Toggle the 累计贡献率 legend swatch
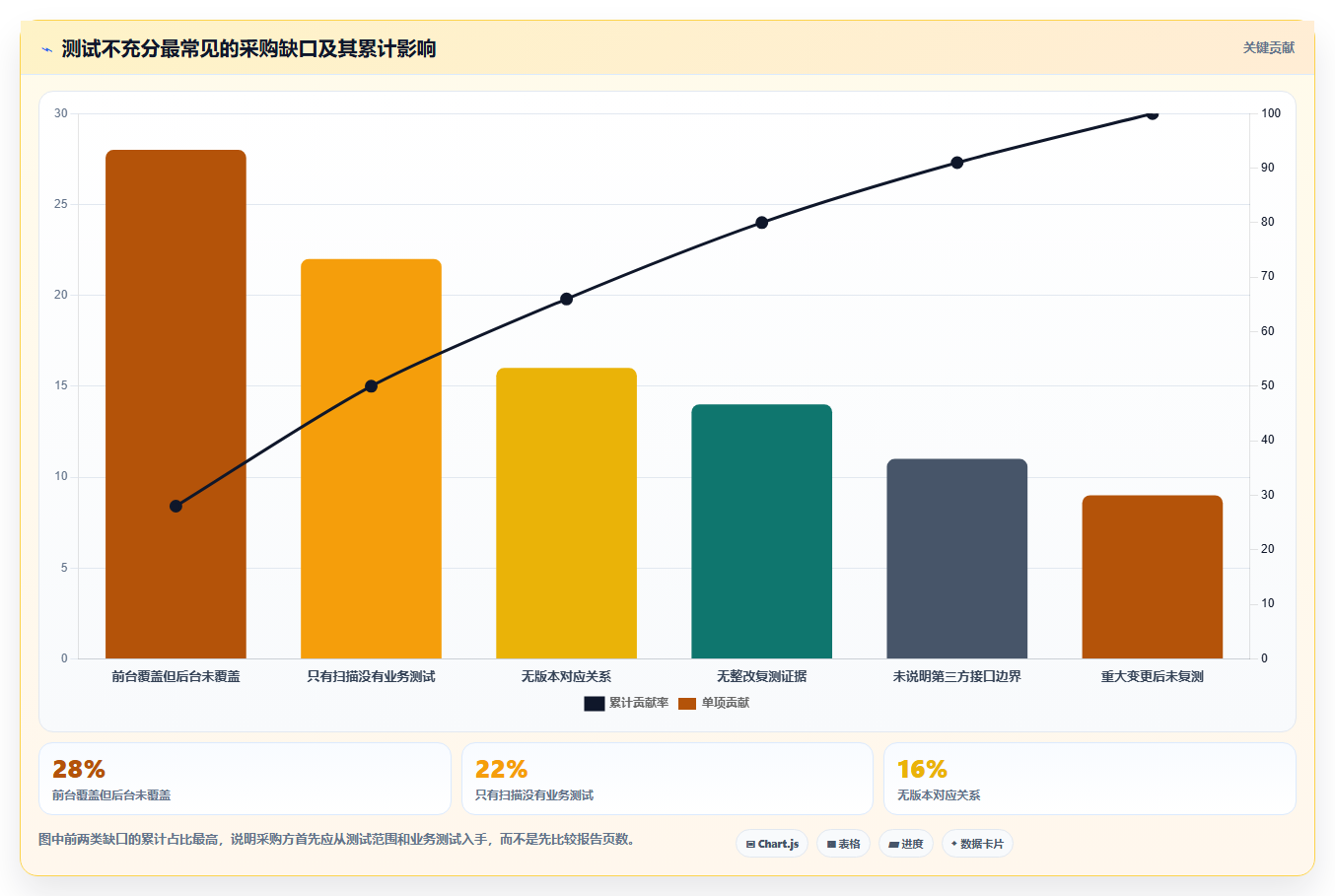This screenshot has height=896, width=1335. tap(594, 703)
